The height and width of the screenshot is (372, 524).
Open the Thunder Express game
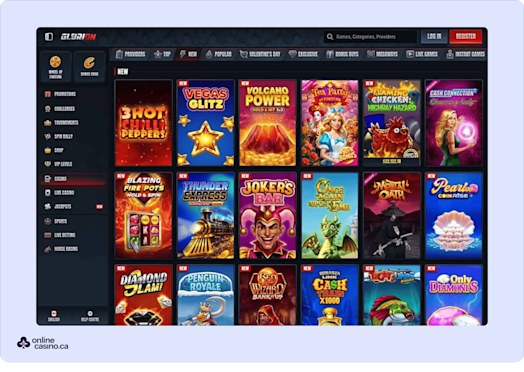(x=206, y=216)
